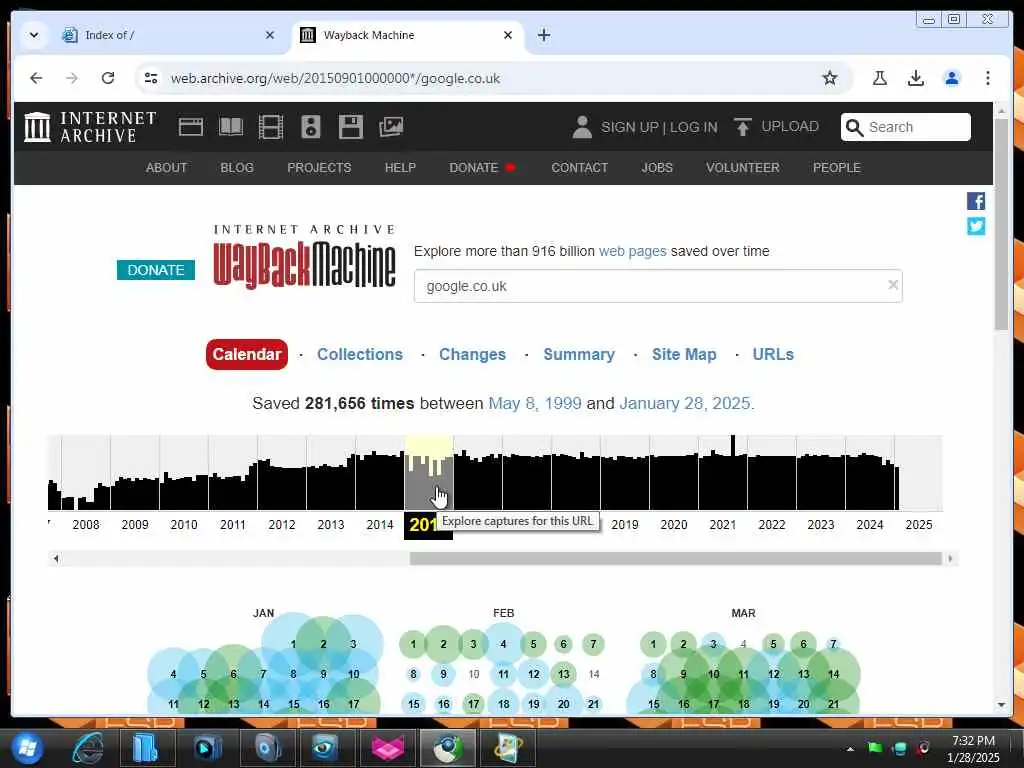
Task: Click the Wayback URL input field
Action: tap(658, 286)
